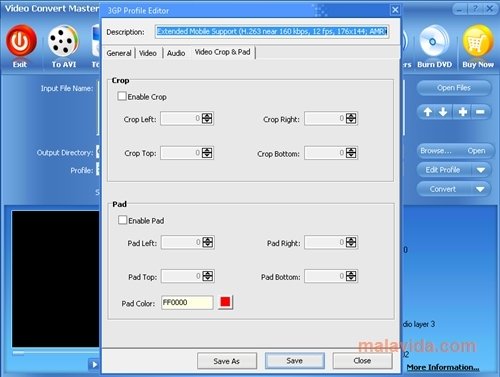
Task: Move file down with the down arrow icon
Action: pyautogui.click(x=443, y=112)
